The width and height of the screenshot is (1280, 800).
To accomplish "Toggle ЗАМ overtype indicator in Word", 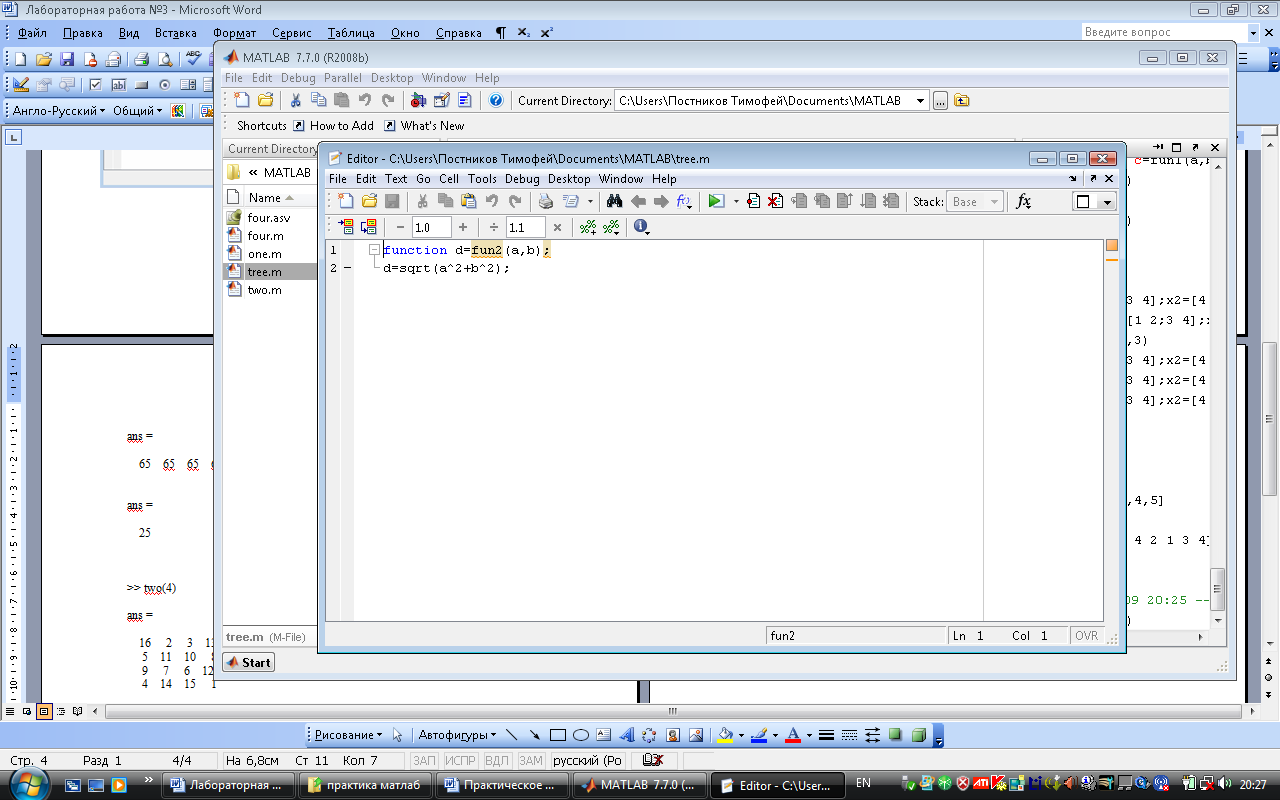I will click(x=531, y=761).
